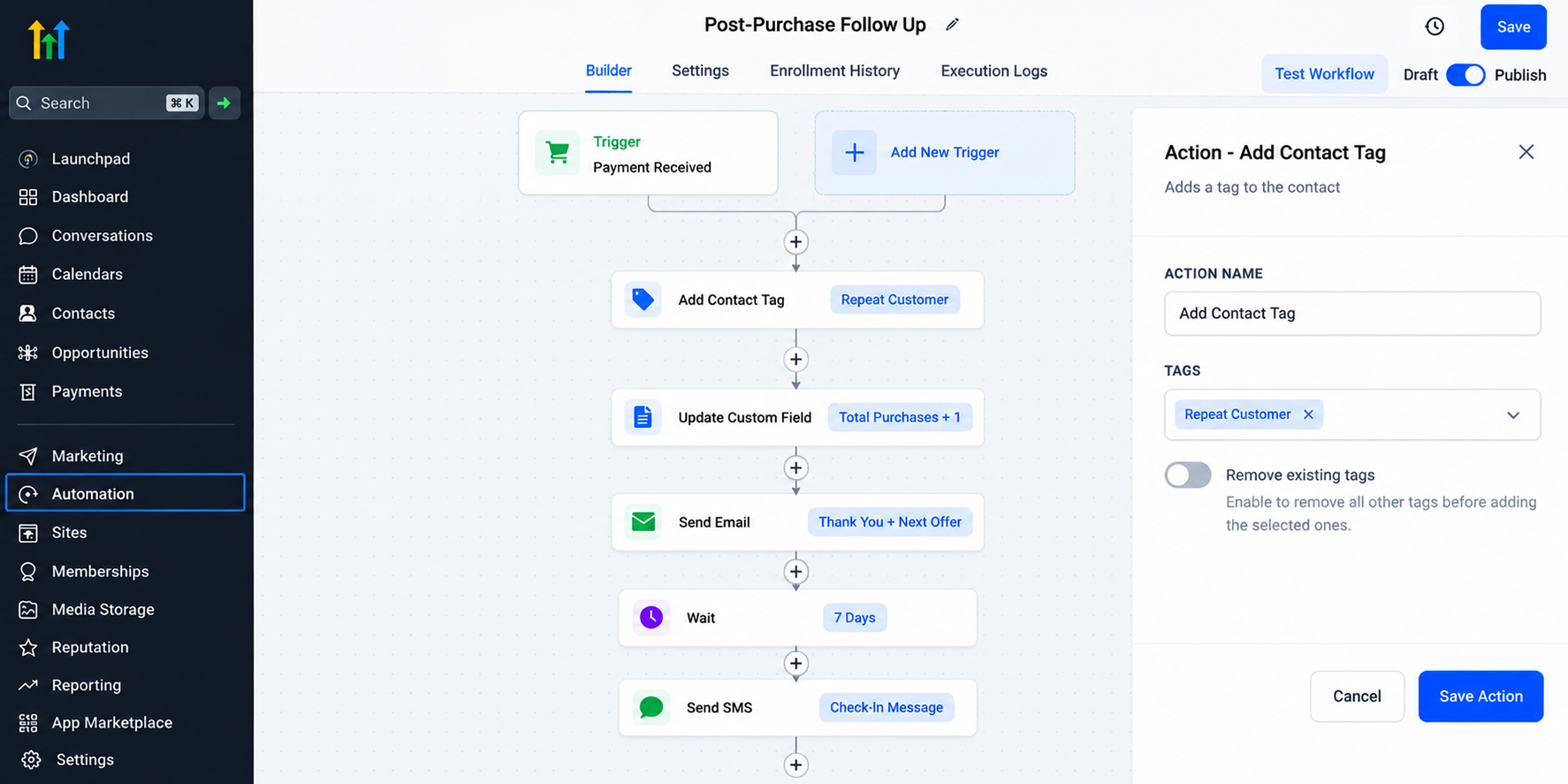This screenshot has height=784, width=1568.
Task: Click the Thank You + Next Offer label
Action: coord(890,522)
